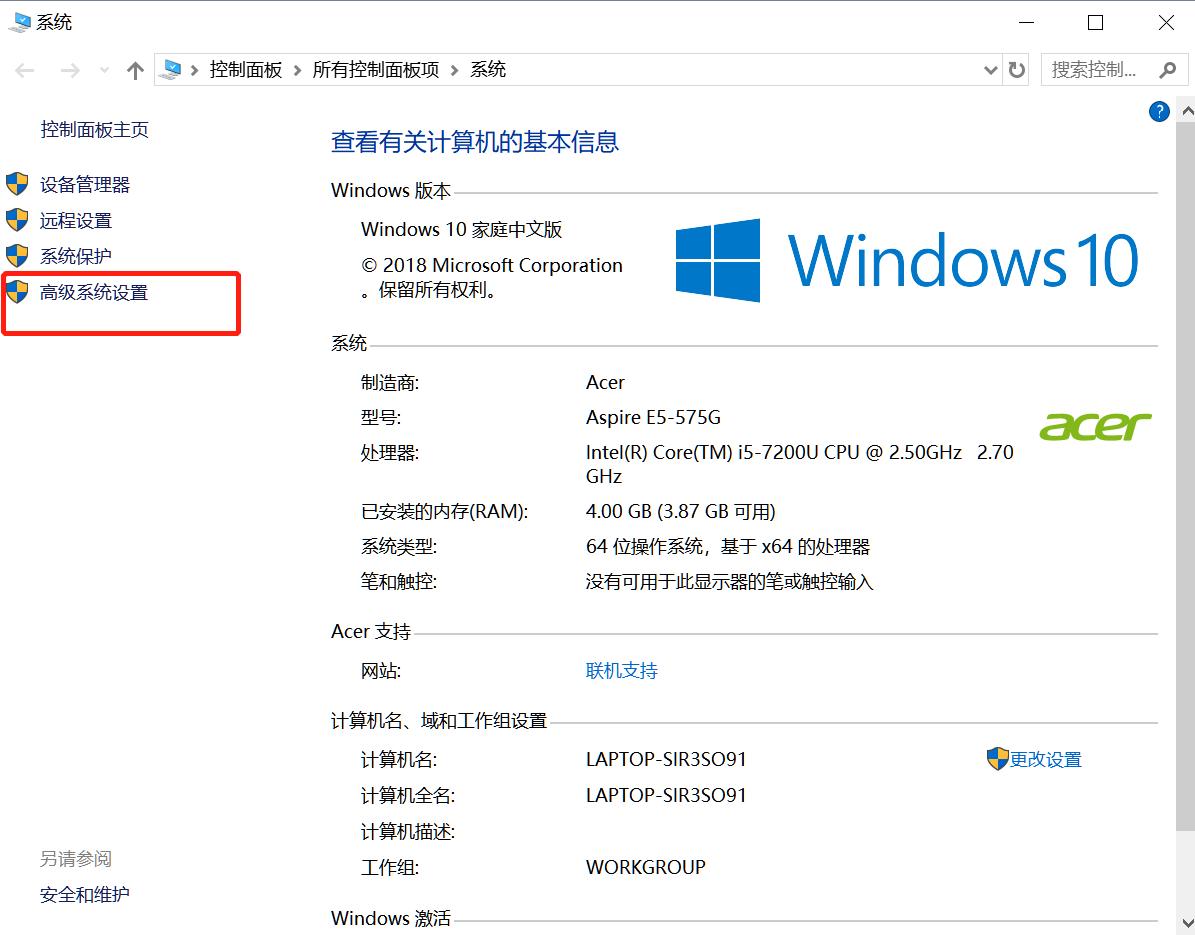Click the blue help question mark icon
The image size is (1195, 935).
click(1159, 111)
